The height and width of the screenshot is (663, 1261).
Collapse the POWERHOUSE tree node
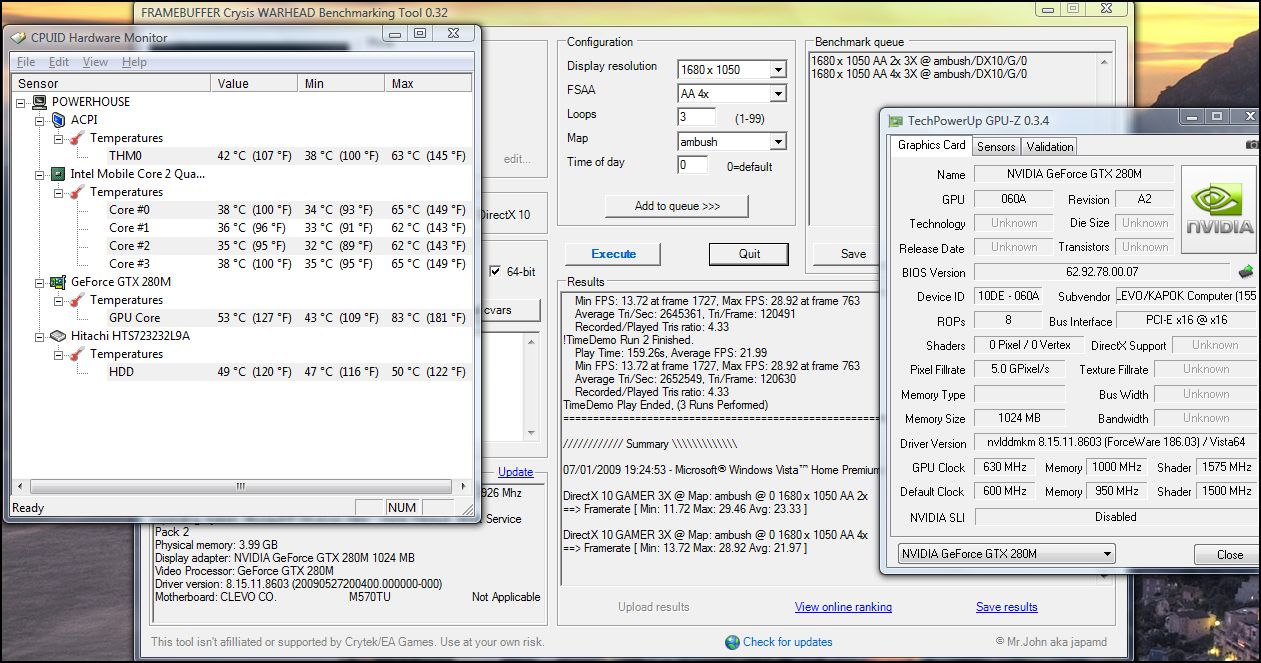pos(22,102)
